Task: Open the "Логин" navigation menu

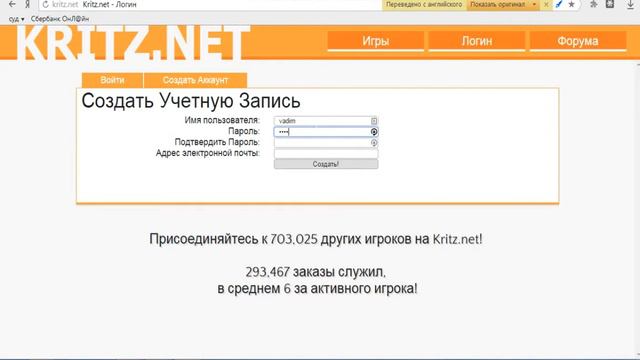Action: click(x=477, y=41)
